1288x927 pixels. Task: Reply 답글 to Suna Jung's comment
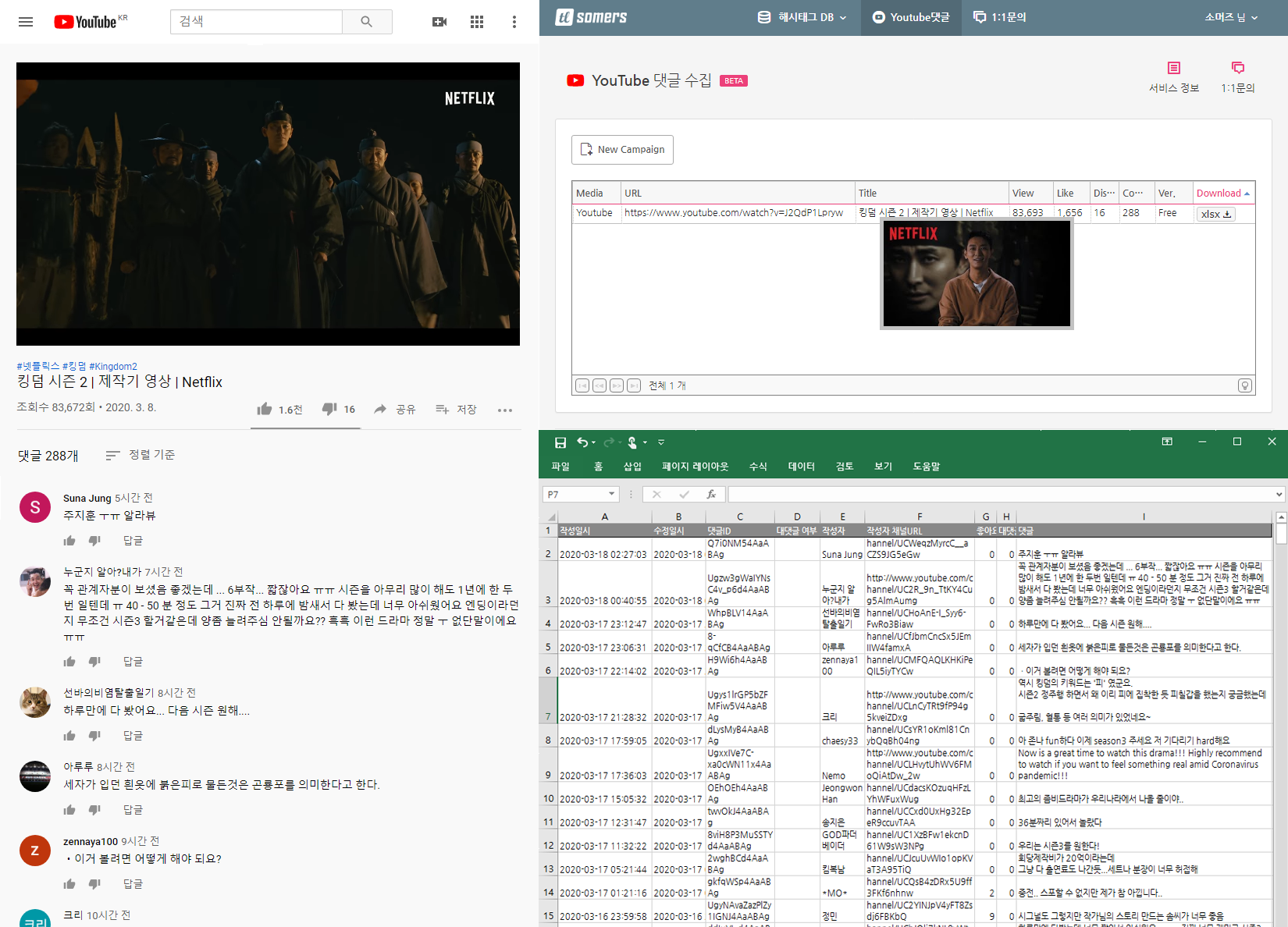tap(133, 540)
